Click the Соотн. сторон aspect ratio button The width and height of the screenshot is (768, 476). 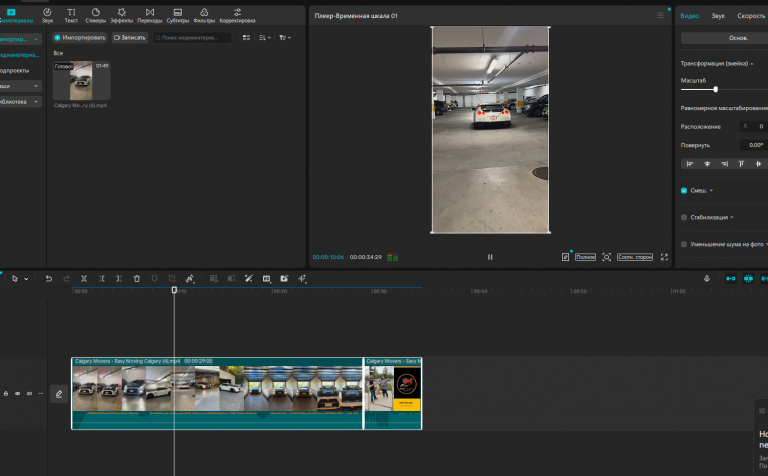click(x=635, y=257)
